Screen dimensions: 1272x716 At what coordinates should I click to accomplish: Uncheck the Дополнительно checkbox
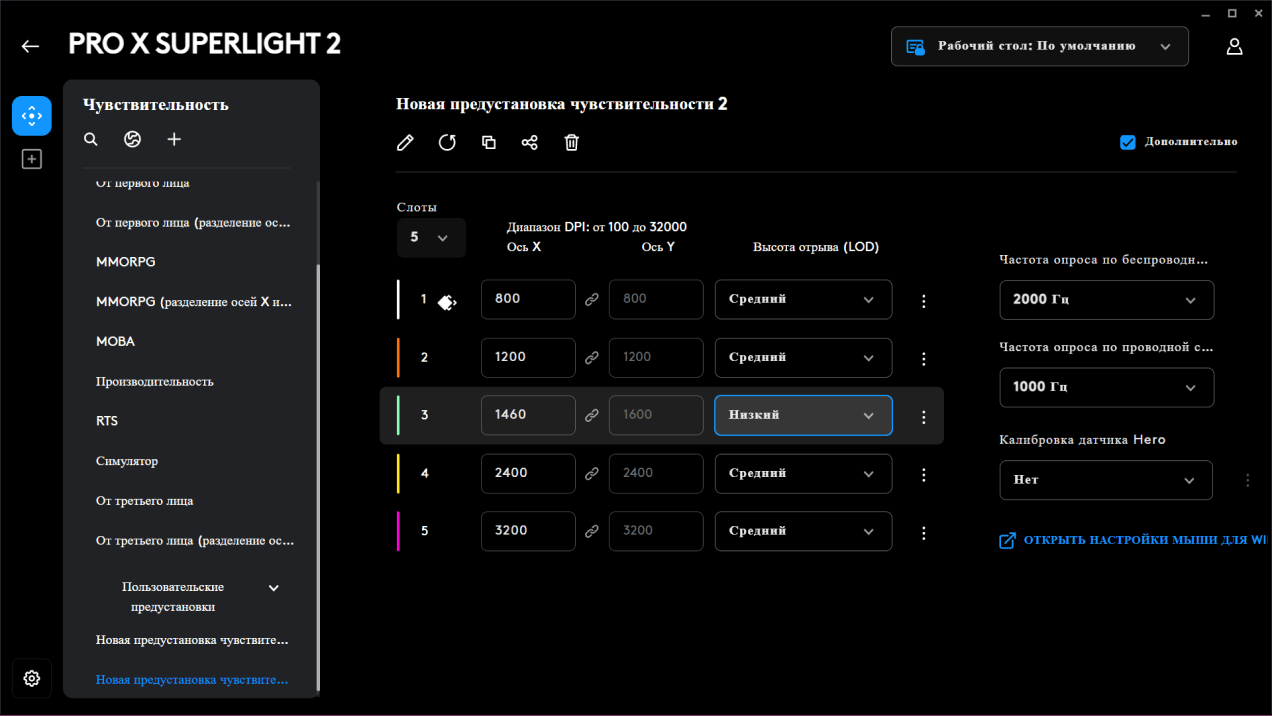click(1128, 142)
